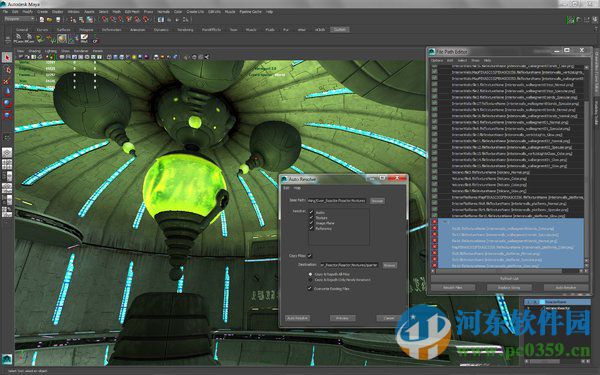Viewport: 600px width, 375px height.
Task: Click the Auto Resolve button in Auto Resolver dialog
Action: [297, 318]
